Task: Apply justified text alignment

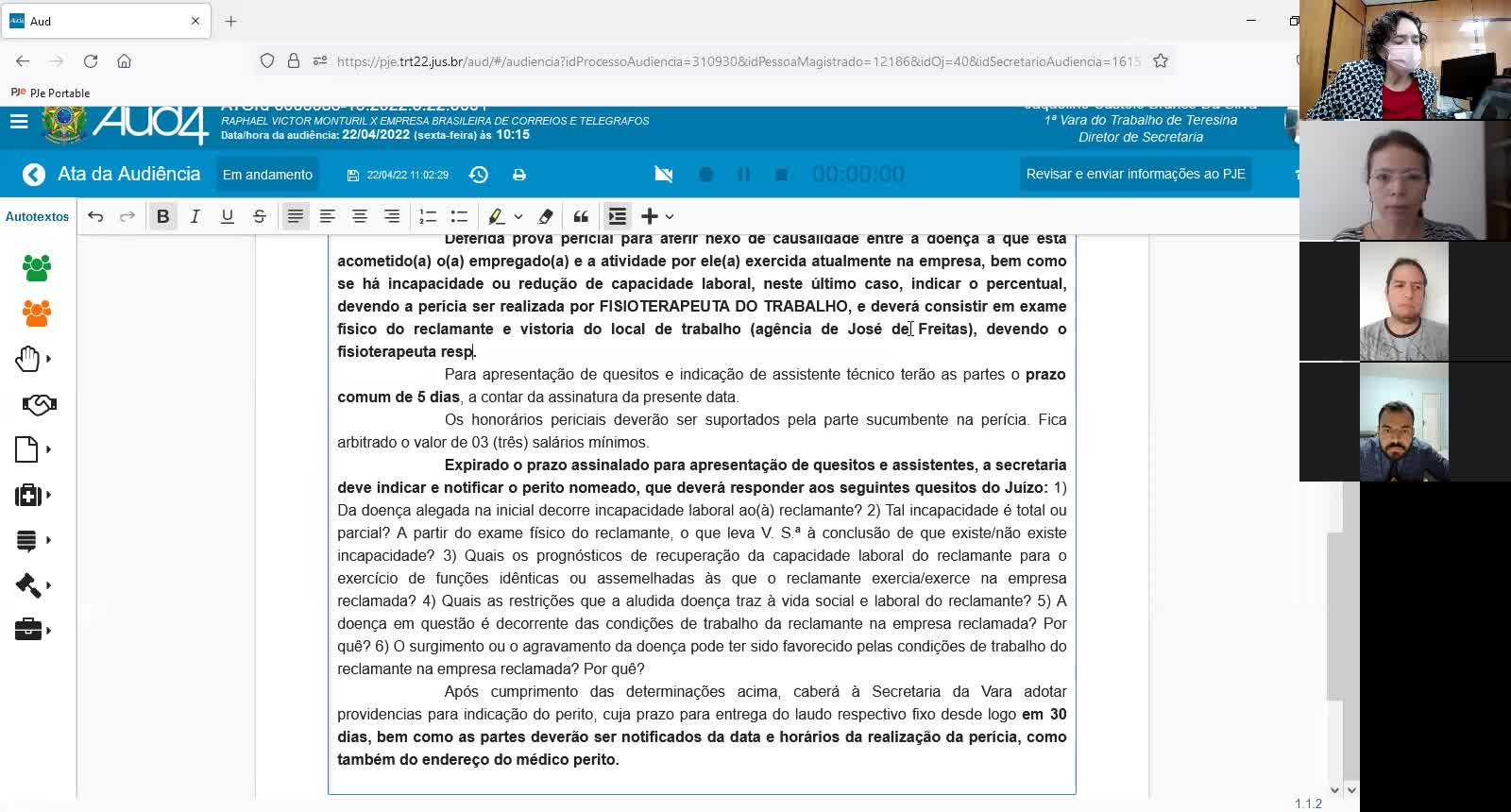Action: tap(296, 216)
